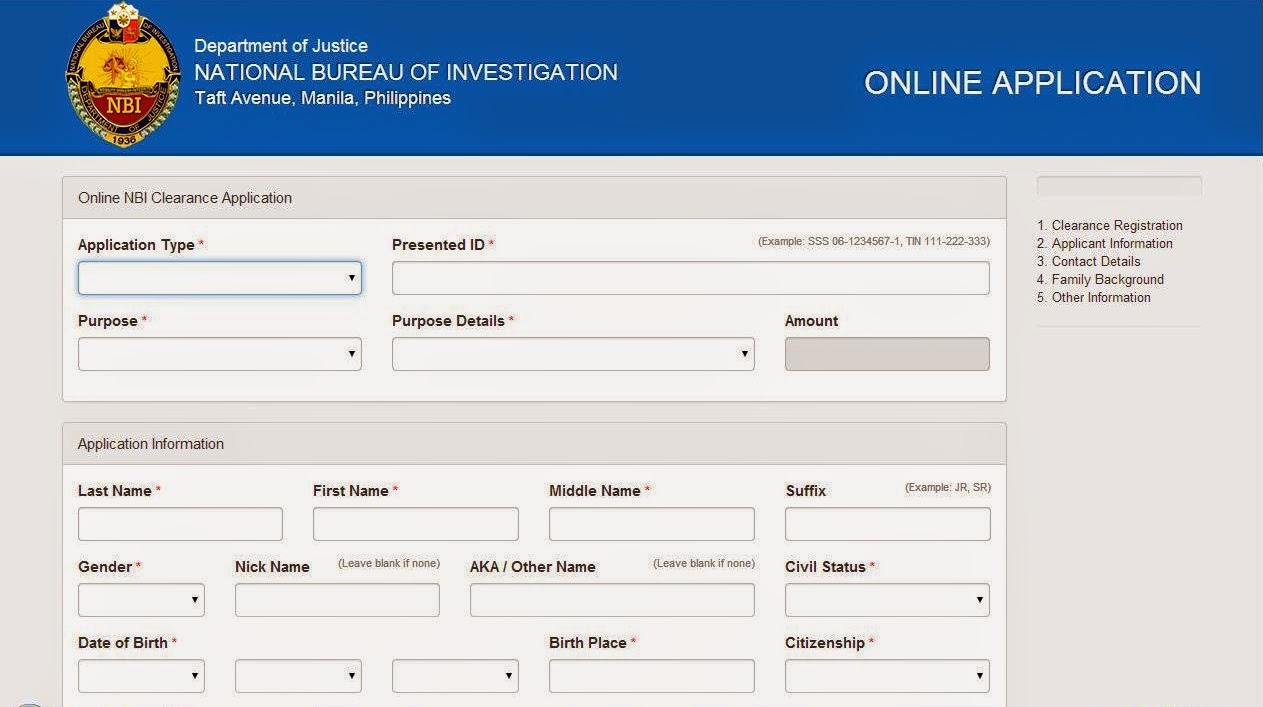Click the Amount field
This screenshot has height=707, width=1263.
click(887, 354)
